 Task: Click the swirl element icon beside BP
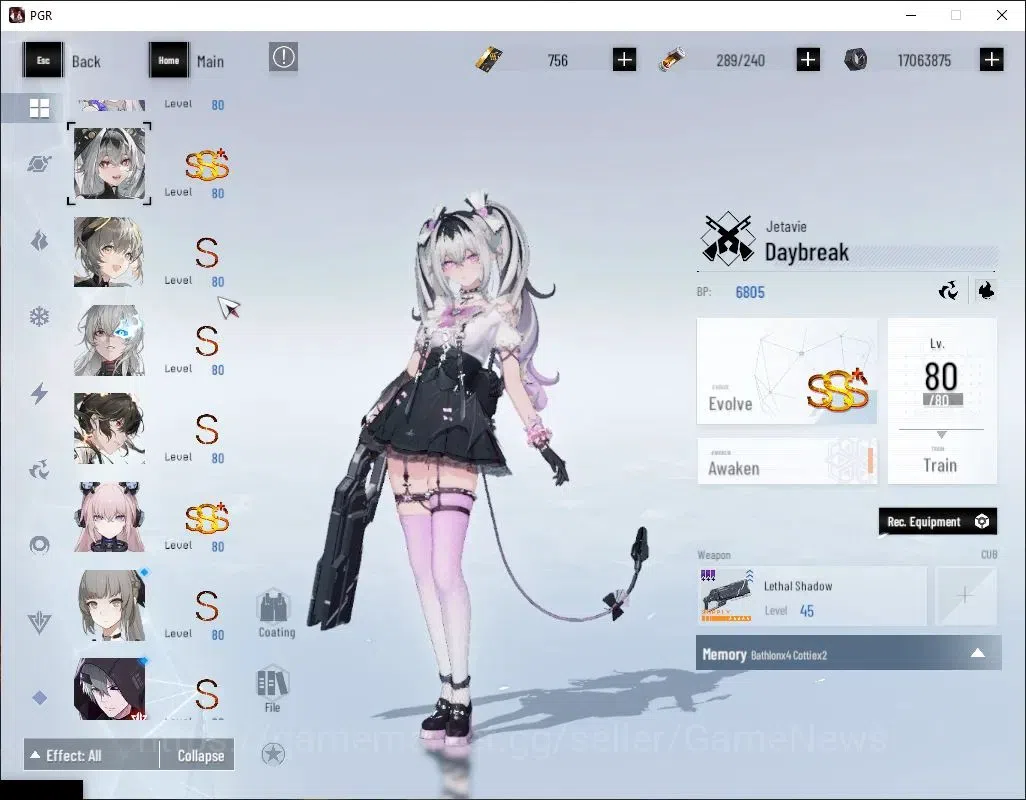click(x=948, y=290)
